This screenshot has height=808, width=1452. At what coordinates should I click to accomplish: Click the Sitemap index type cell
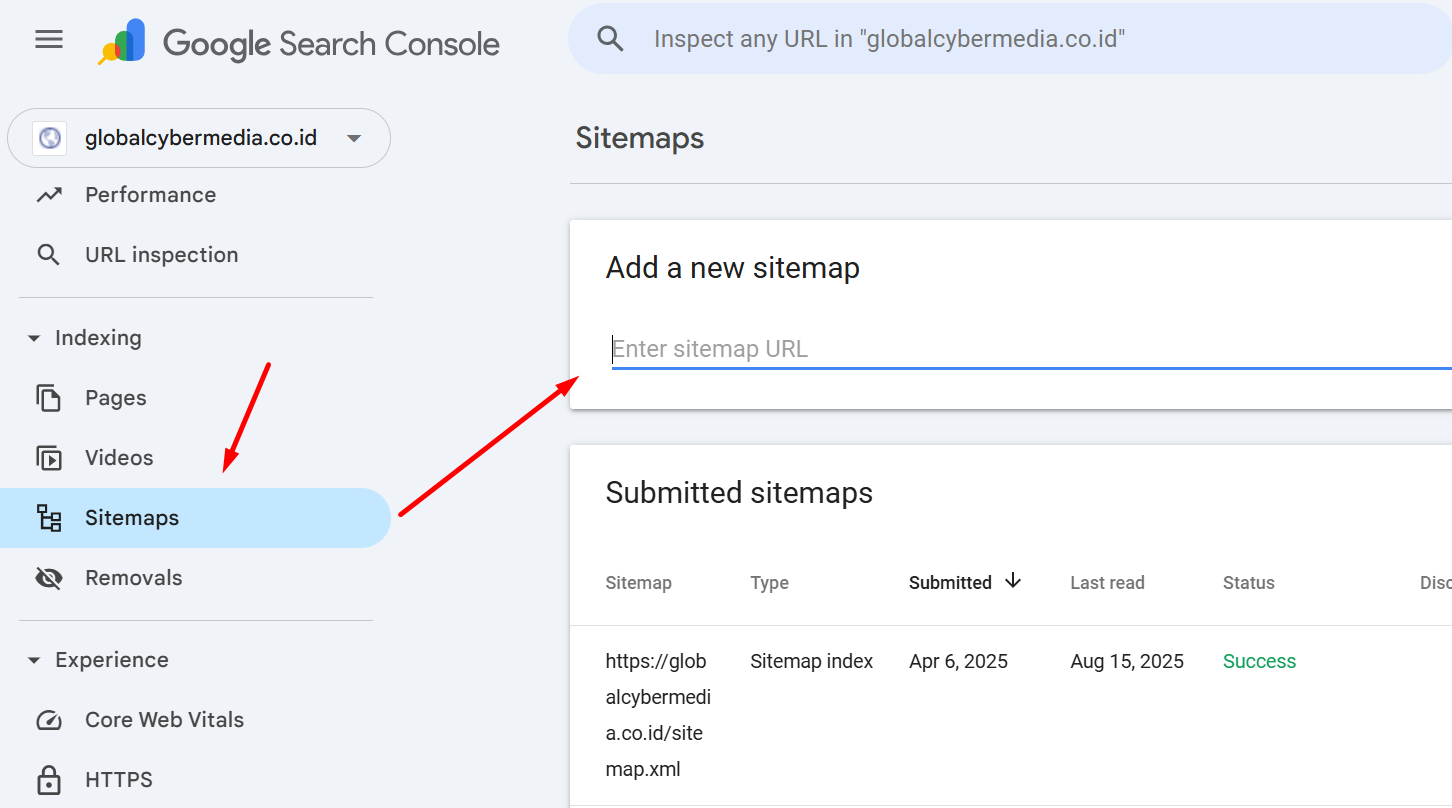click(811, 661)
